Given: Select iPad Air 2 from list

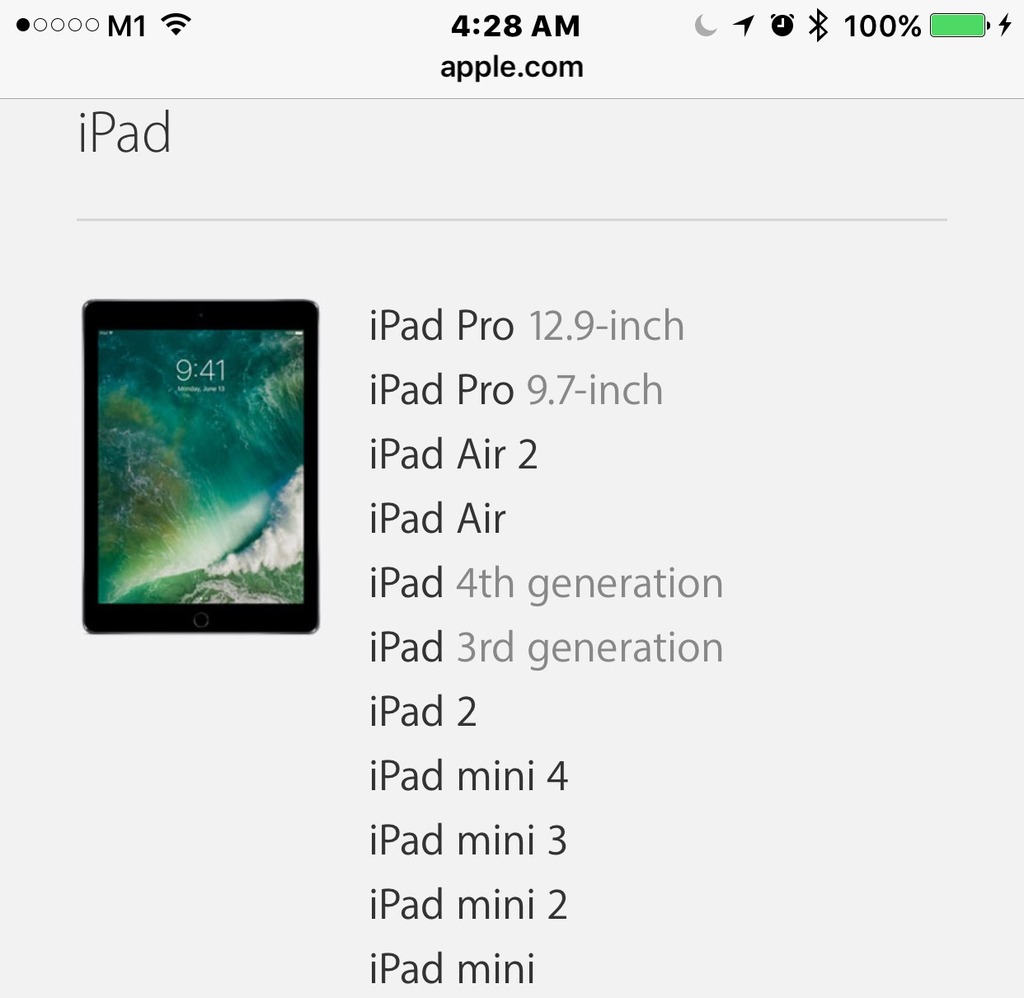Looking at the screenshot, I should (x=453, y=454).
